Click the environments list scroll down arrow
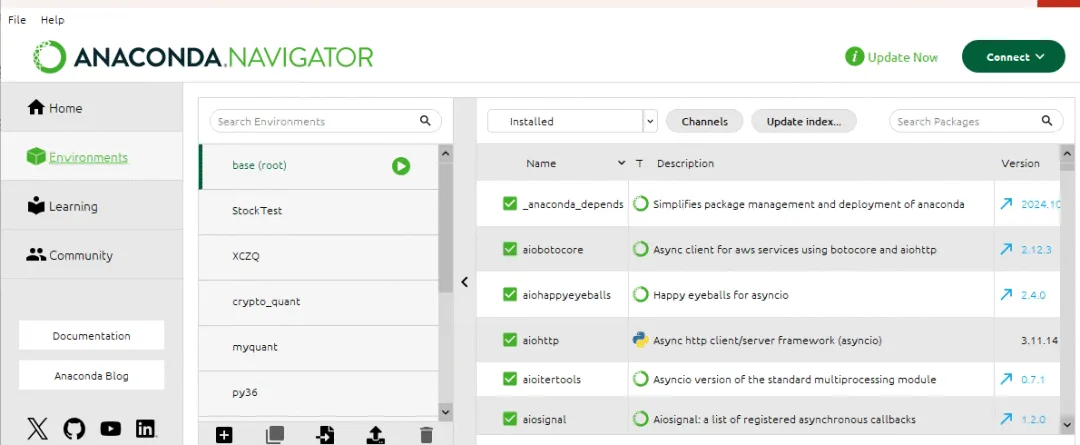1080x445 pixels. point(445,411)
